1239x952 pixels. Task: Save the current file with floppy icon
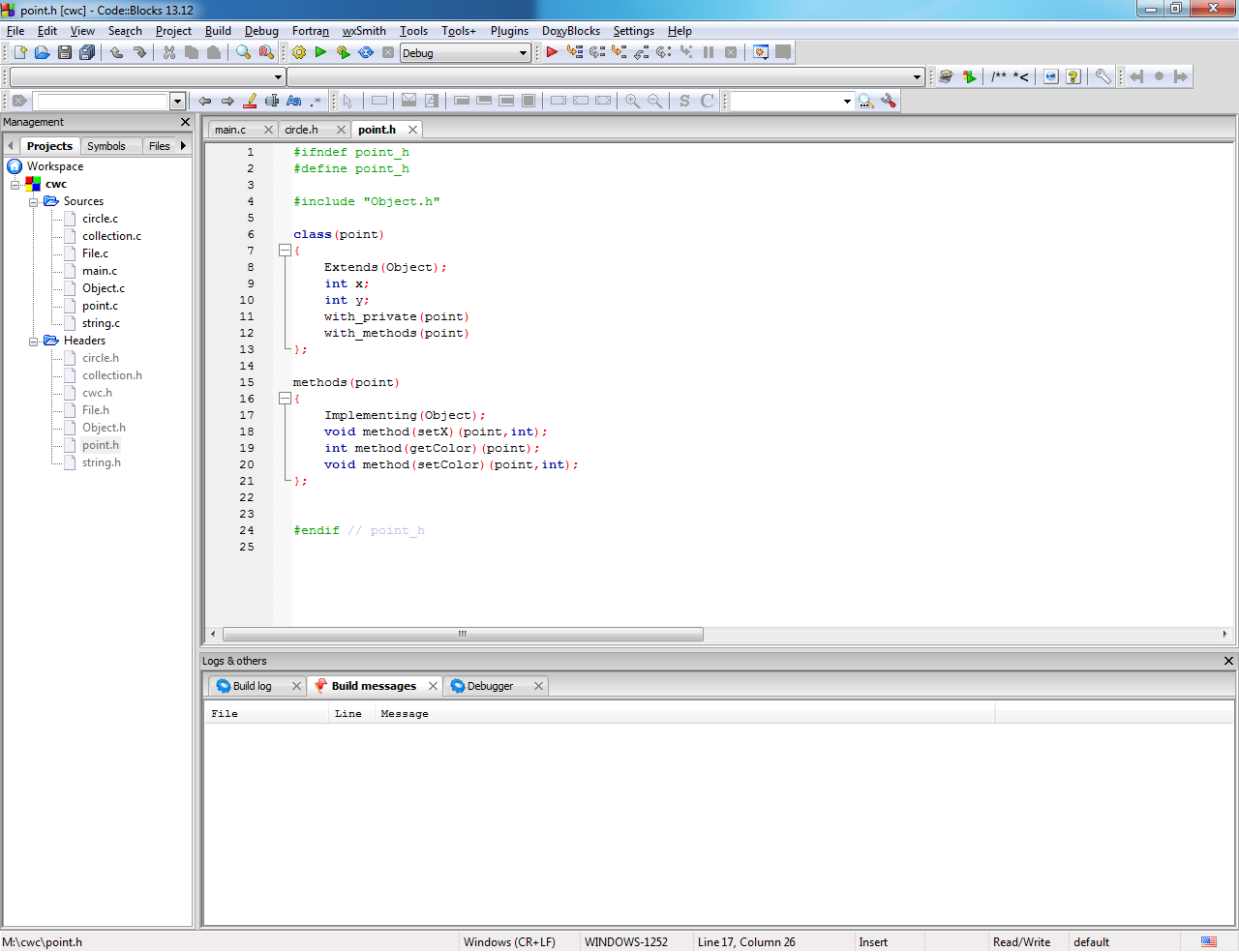tap(64, 52)
